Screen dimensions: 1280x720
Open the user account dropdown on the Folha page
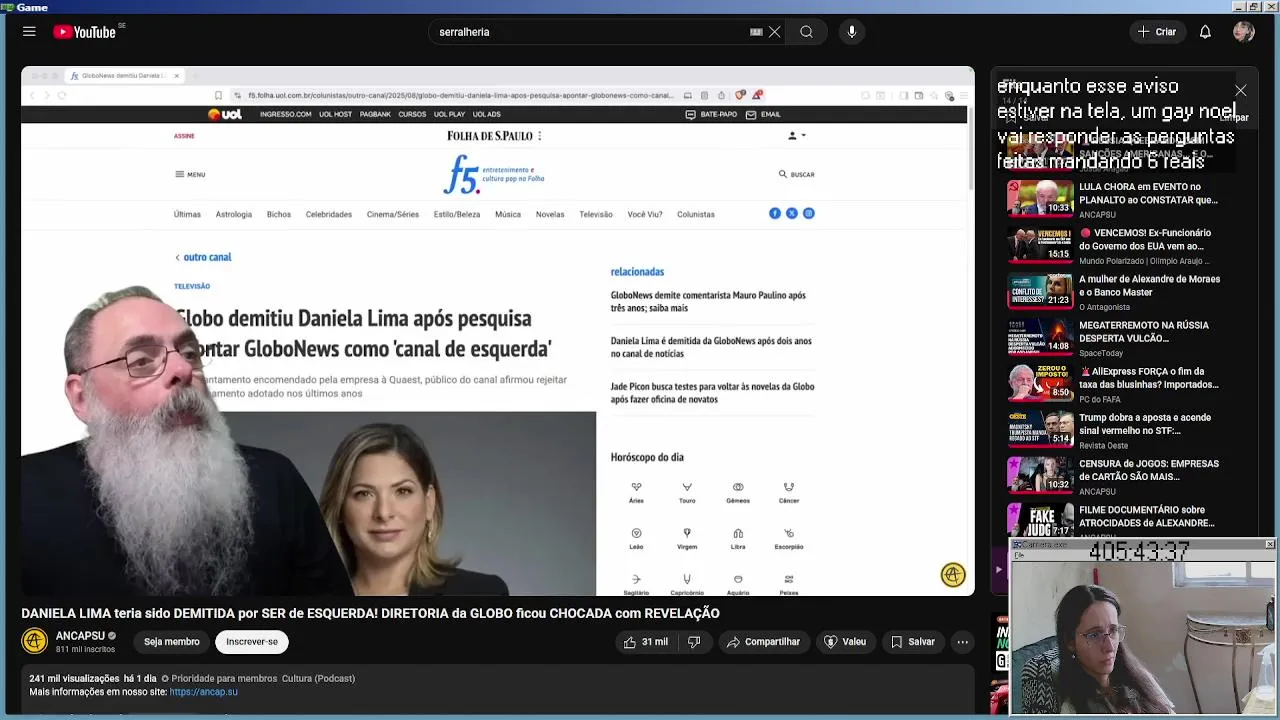point(797,135)
